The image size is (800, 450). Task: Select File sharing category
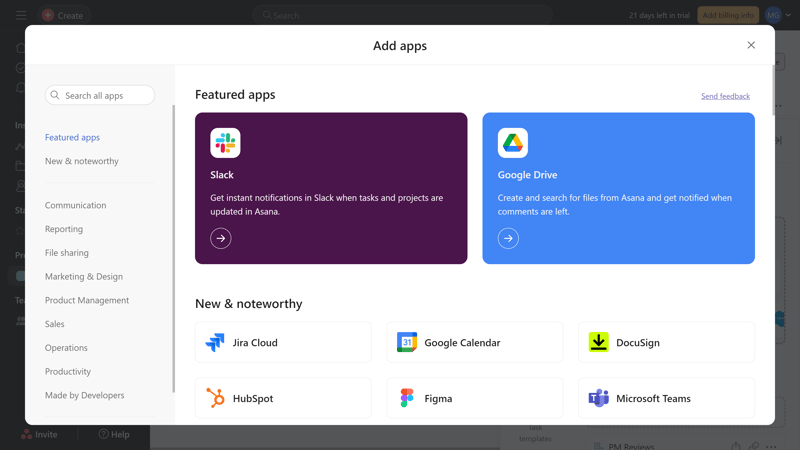pos(67,253)
